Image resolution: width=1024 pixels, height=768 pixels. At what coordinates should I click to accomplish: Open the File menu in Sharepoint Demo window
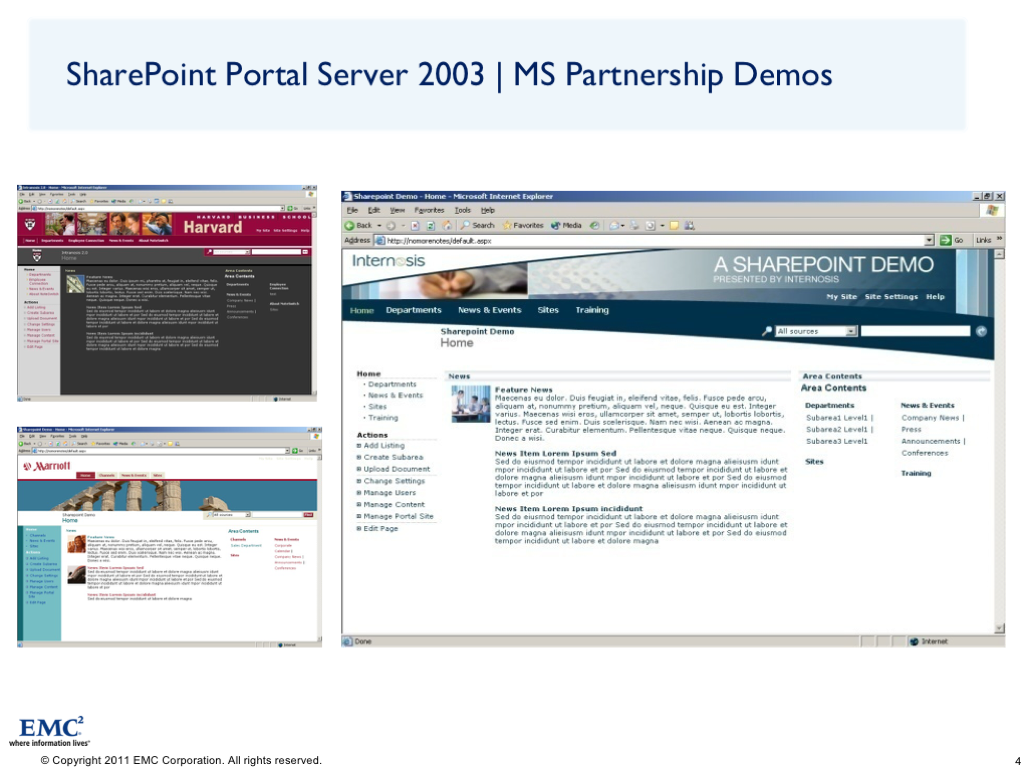[x=352, y=210]
